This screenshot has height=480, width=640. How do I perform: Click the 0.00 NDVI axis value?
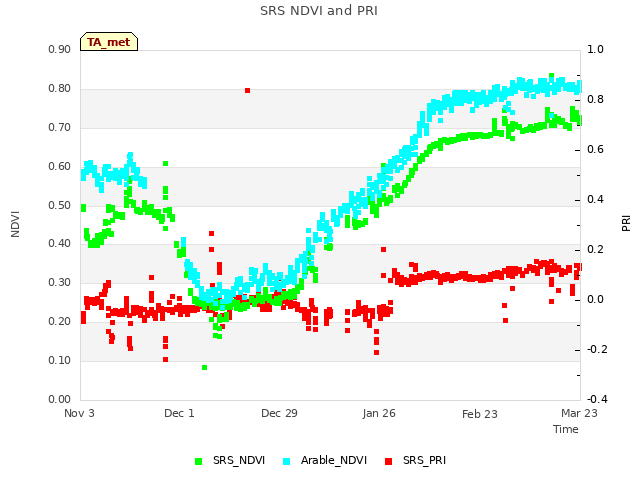60,399
